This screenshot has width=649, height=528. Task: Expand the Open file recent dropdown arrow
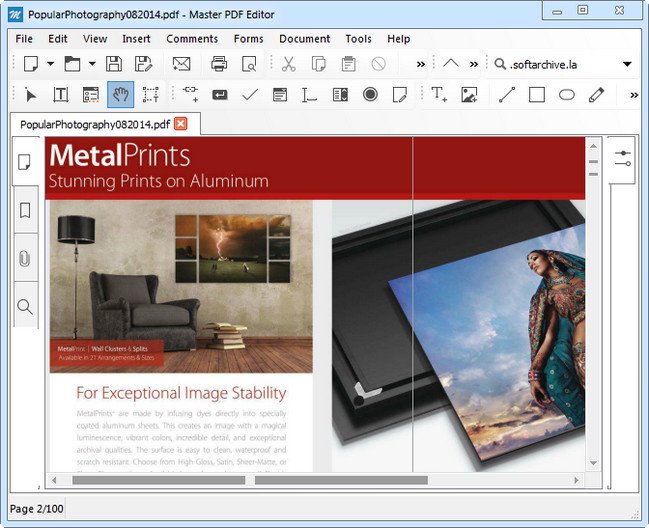pyautogui.click(x=92, y=64)
